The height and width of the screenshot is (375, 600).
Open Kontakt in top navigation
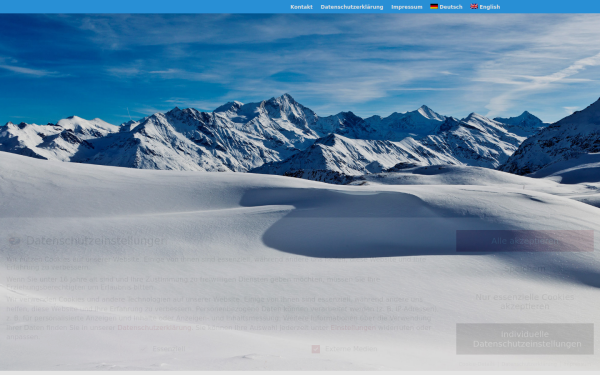[x=301, y=7]
